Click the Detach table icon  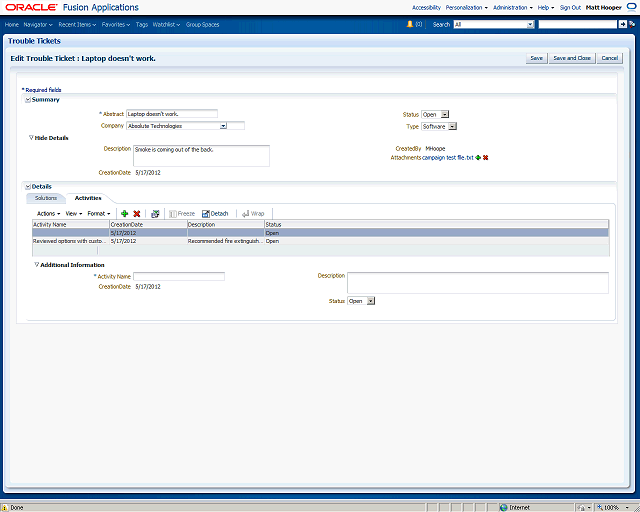point(215,214)
